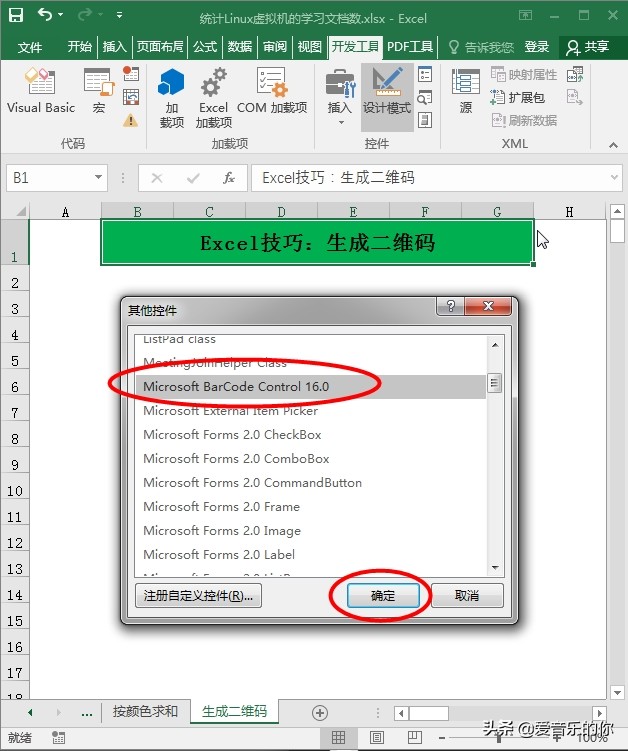Click control list scroll down arrow
The width and height of the screenshot is (628, 751).
click(x=495, y=568)
